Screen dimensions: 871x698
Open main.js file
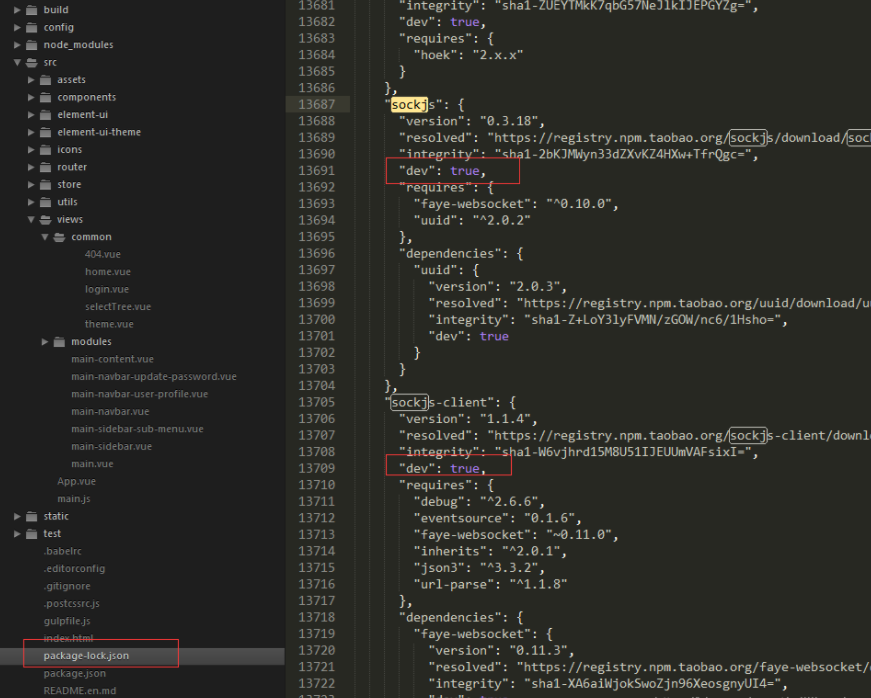click(x=74, y=499)
